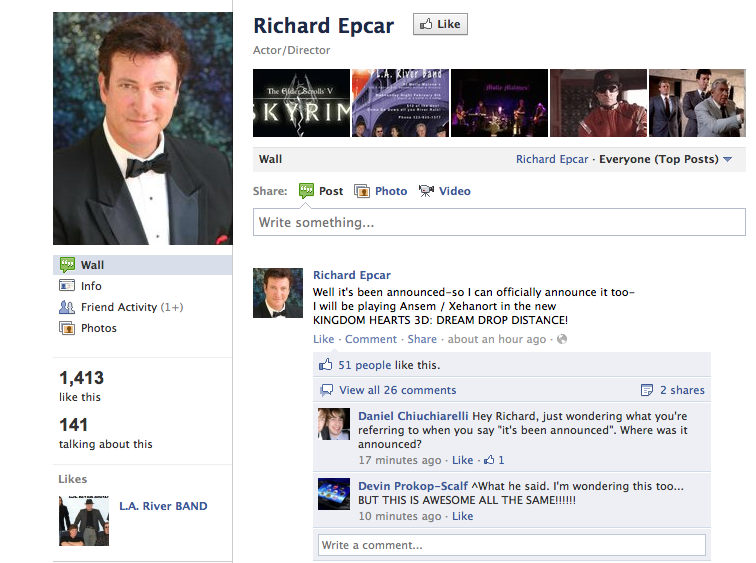Click the Info icon in the sidebar
This screenshot has width=756, height=563.
click(67, 285)
